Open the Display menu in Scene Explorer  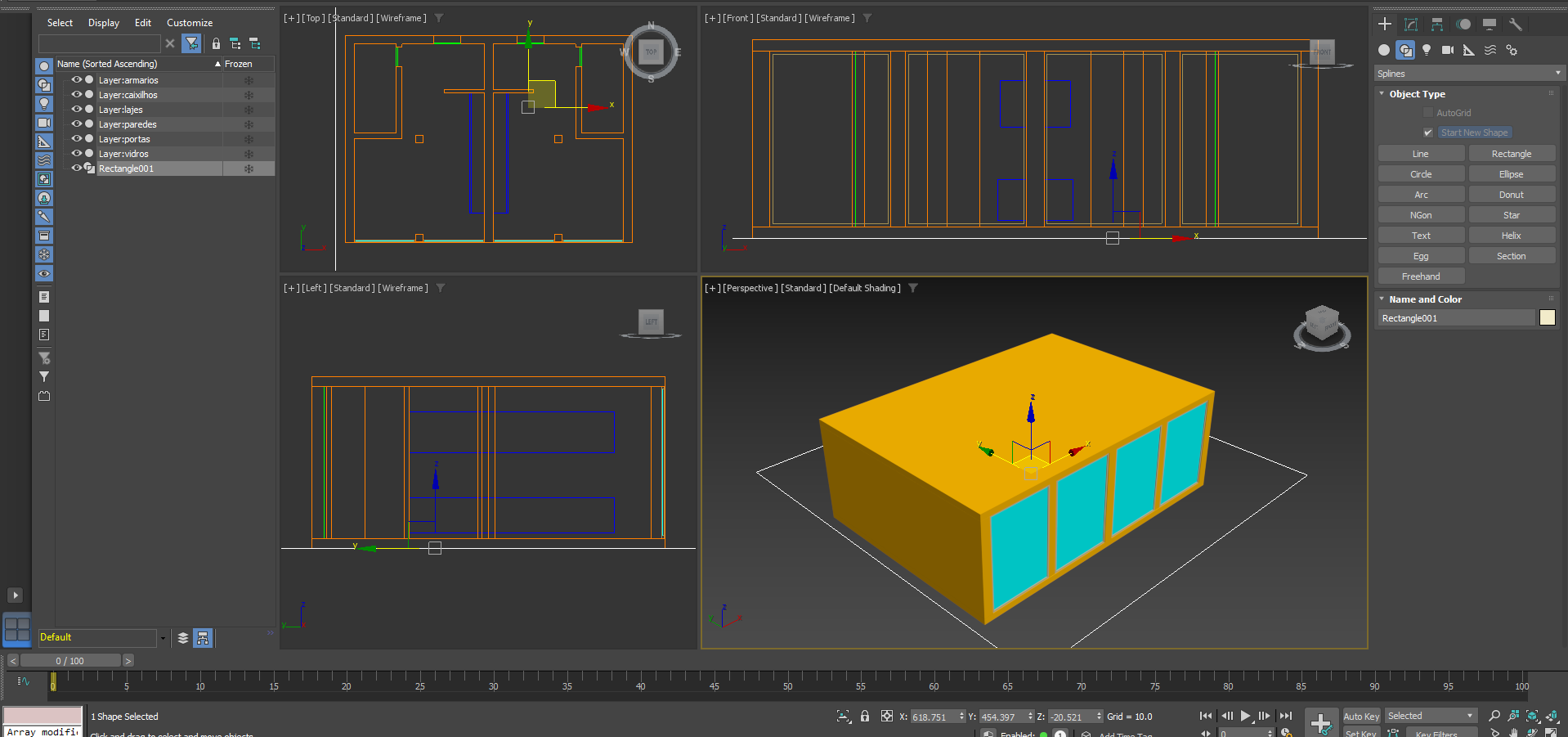click(104, 23)
